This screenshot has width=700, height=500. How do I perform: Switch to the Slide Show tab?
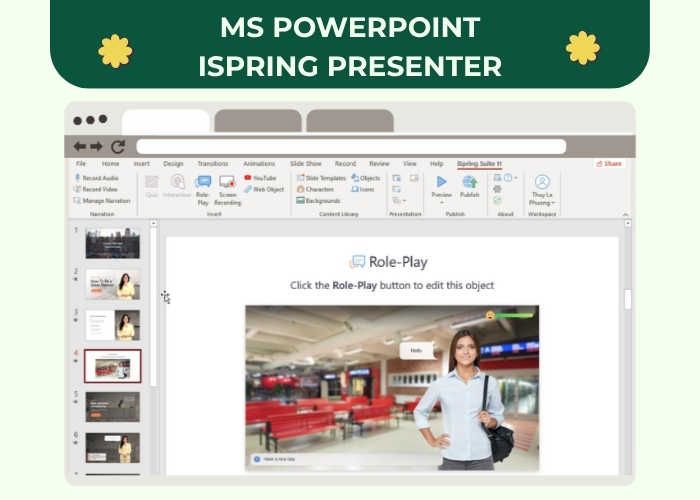[305, 164]
